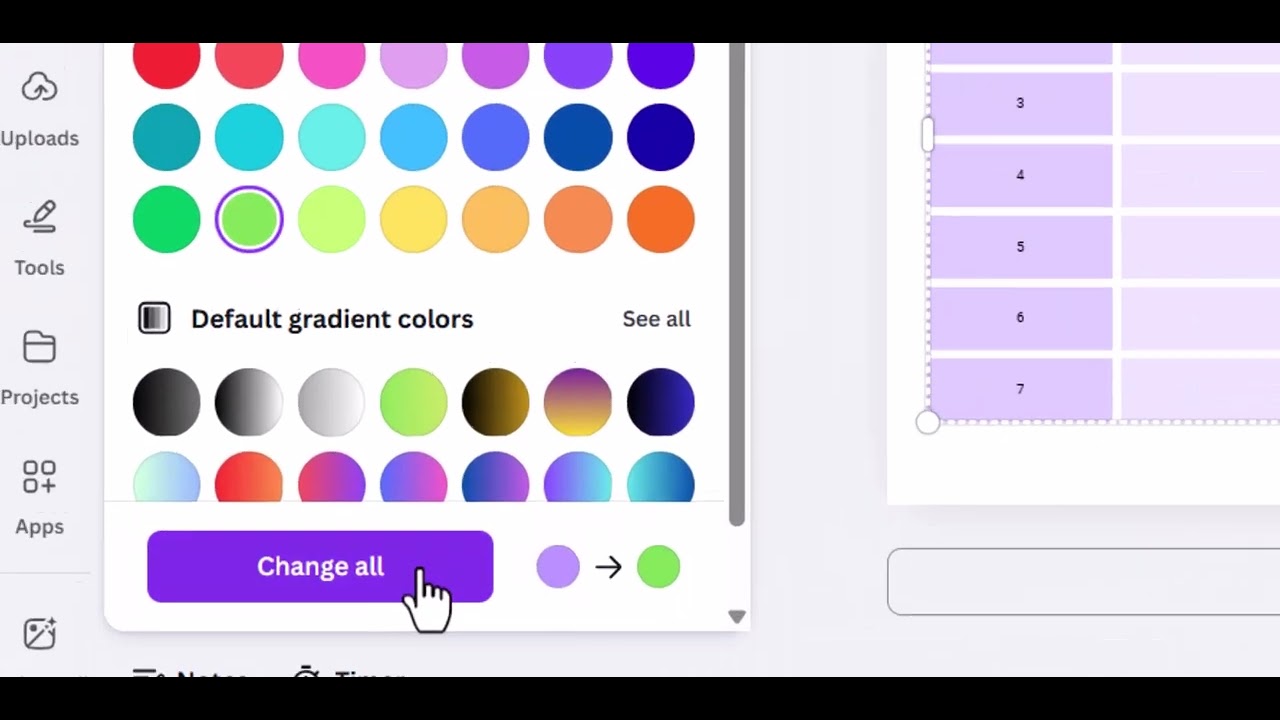Pick the green gradient swatch
This screenshot has width=1280, height=720.
coord(414,402)
